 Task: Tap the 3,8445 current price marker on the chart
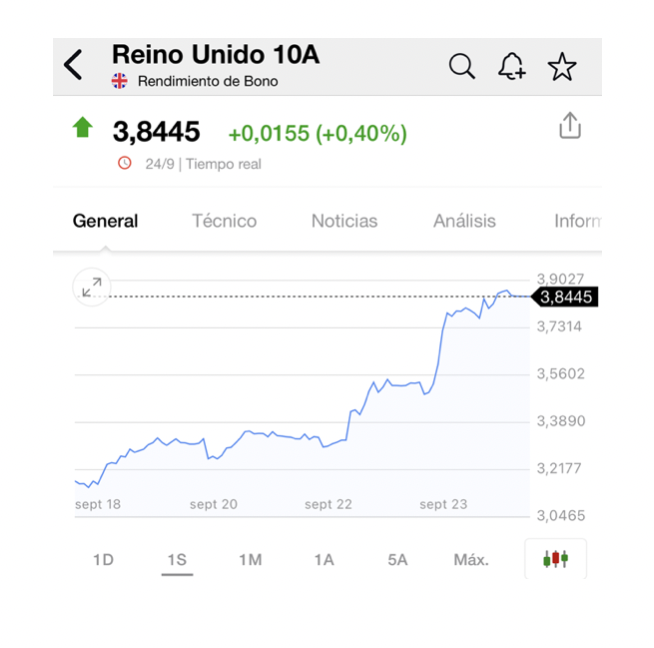pos(565,297)
